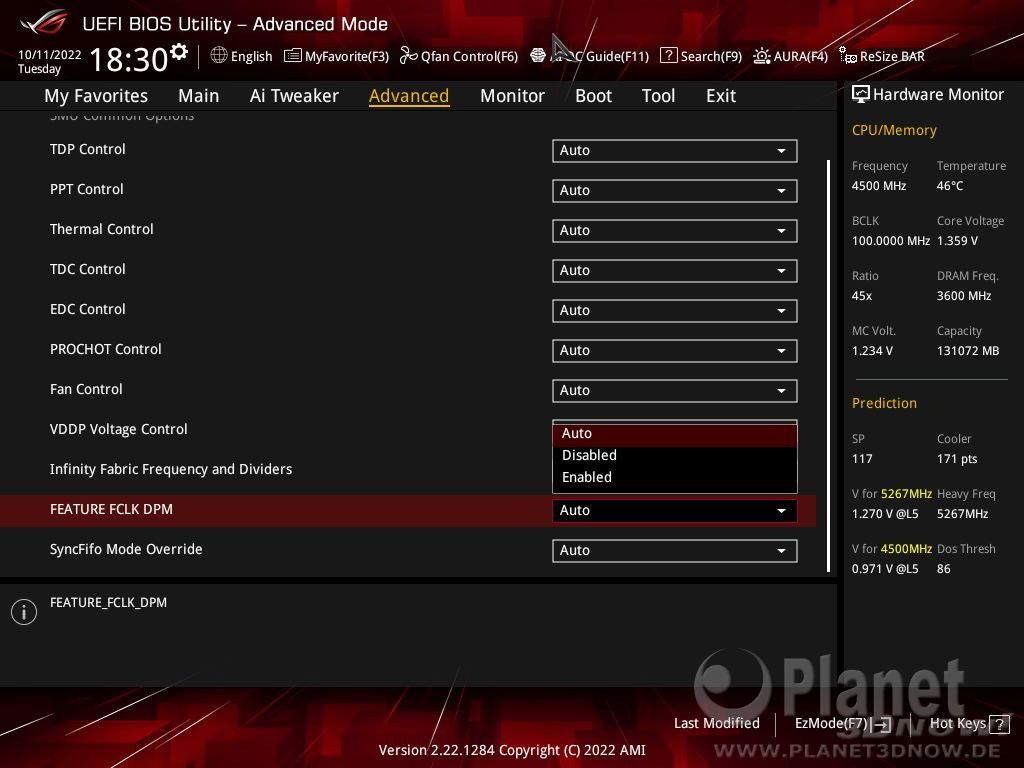Expand the EDC Control dropdown
1024x768 pixels.
click(x=675, y=311)
